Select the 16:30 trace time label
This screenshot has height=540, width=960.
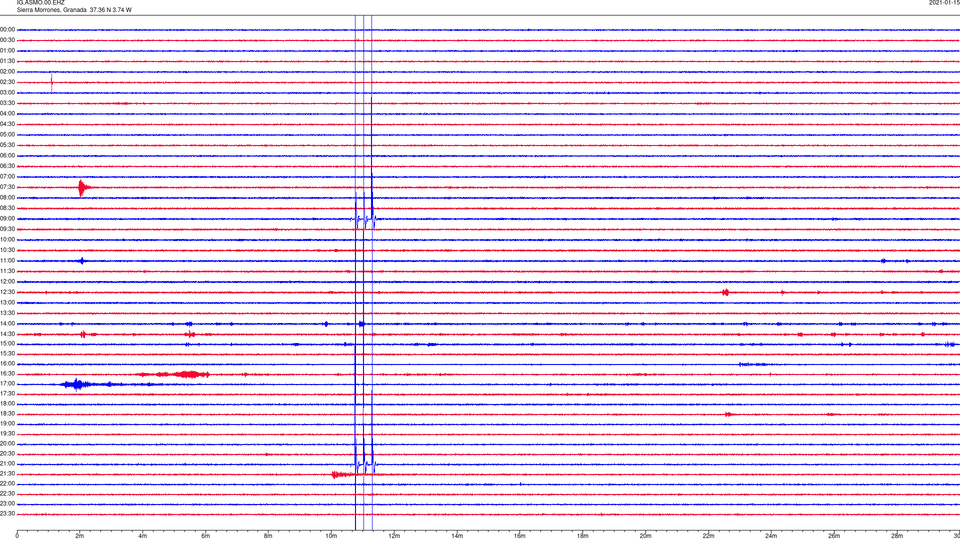pyautogui.click(x=7, y=373)
